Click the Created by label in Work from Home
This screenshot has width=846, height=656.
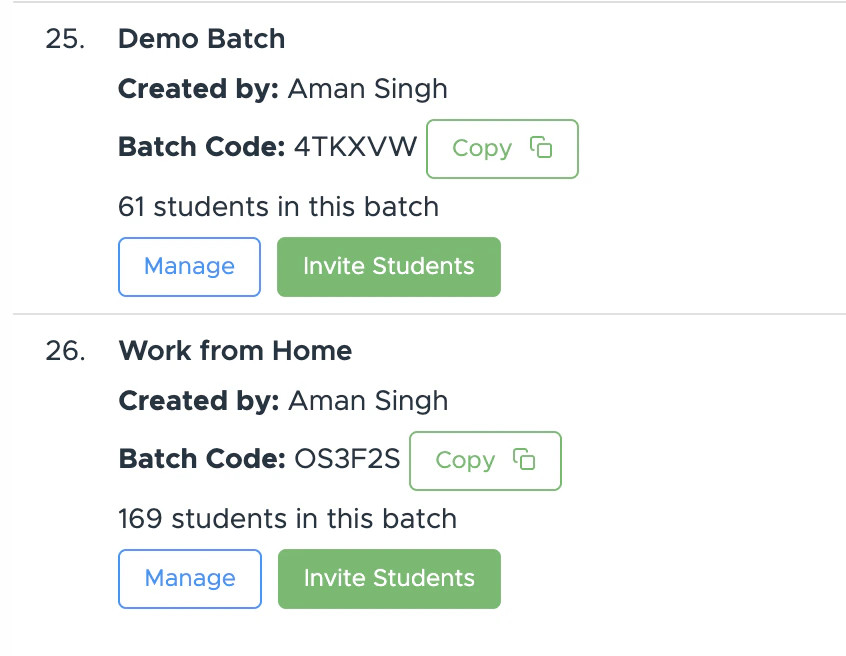pyautogui.click(x=198, y=401)
